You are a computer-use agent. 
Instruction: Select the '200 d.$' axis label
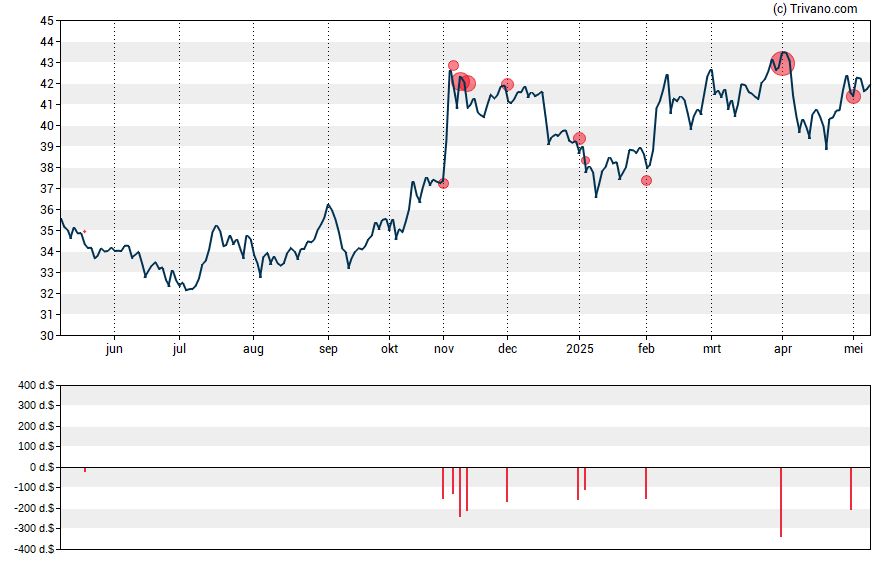tap(36, 426)
